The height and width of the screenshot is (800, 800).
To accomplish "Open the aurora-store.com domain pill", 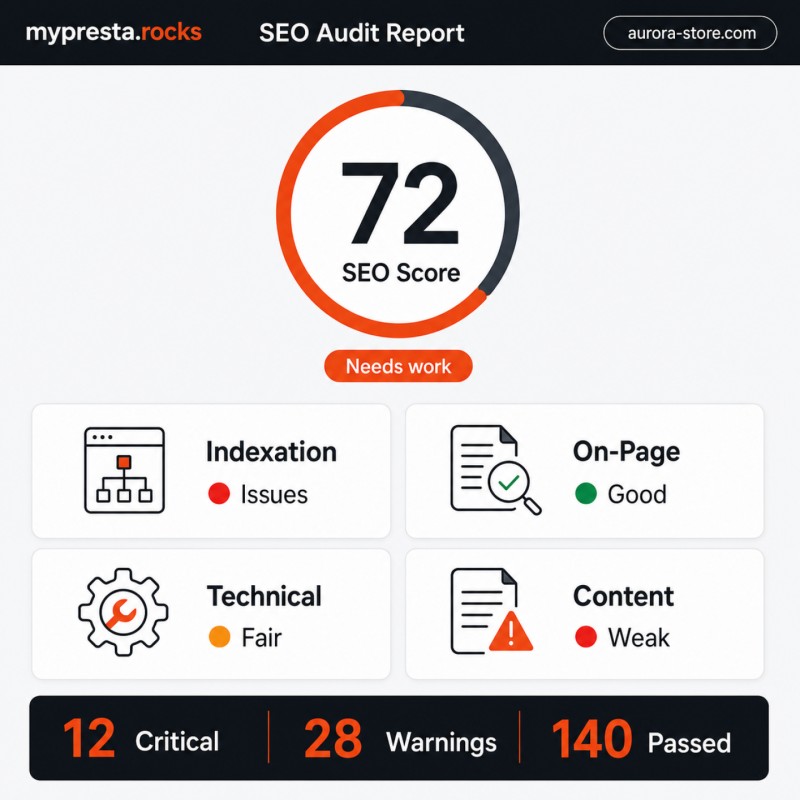I will coord(690,33).
